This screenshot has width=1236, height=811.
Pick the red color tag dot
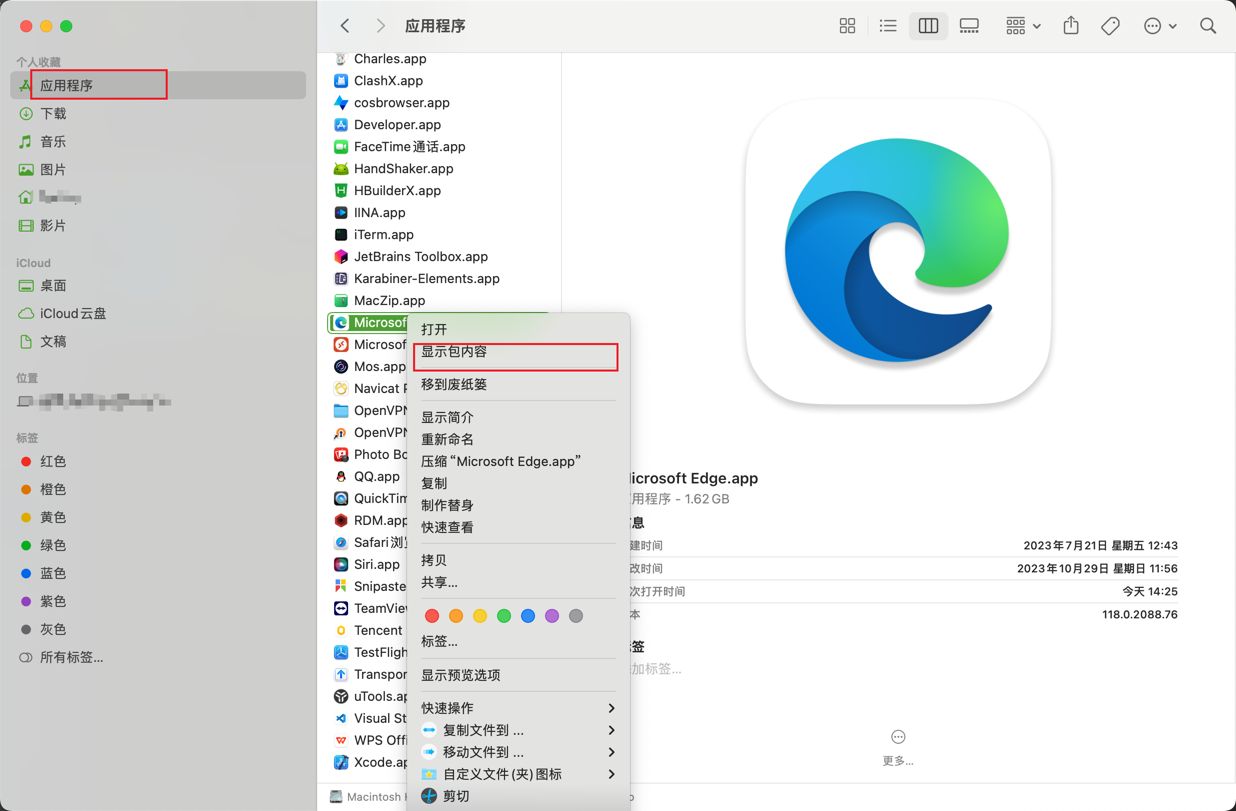(432, 616)
